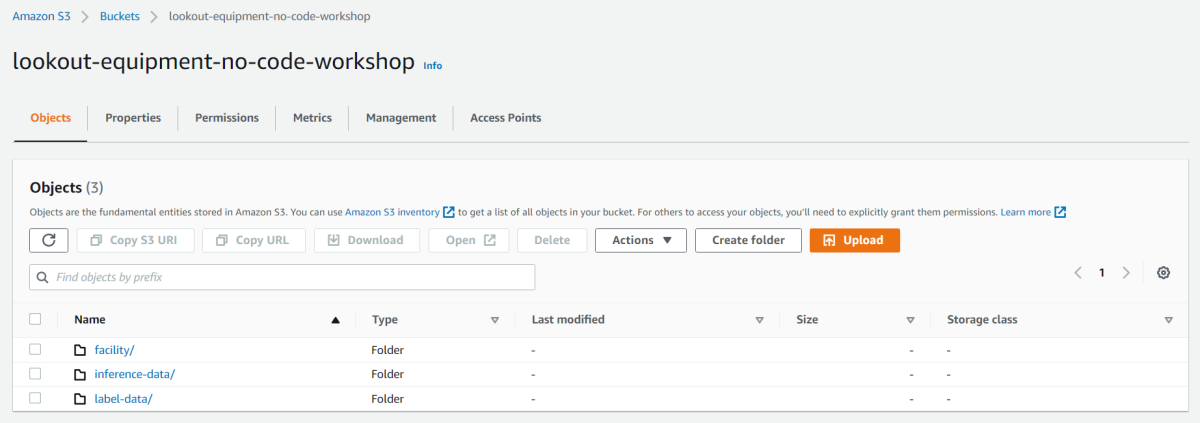
Task: Click the Copy URL button
Action: click(x=254, y=240)
